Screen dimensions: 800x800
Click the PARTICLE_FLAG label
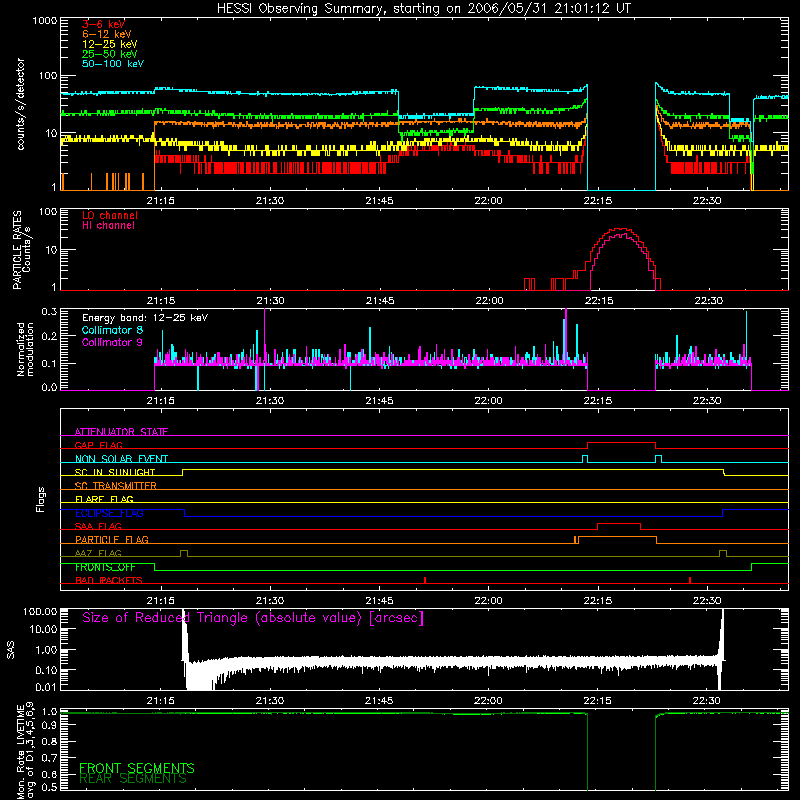click(x=112, y=539)
